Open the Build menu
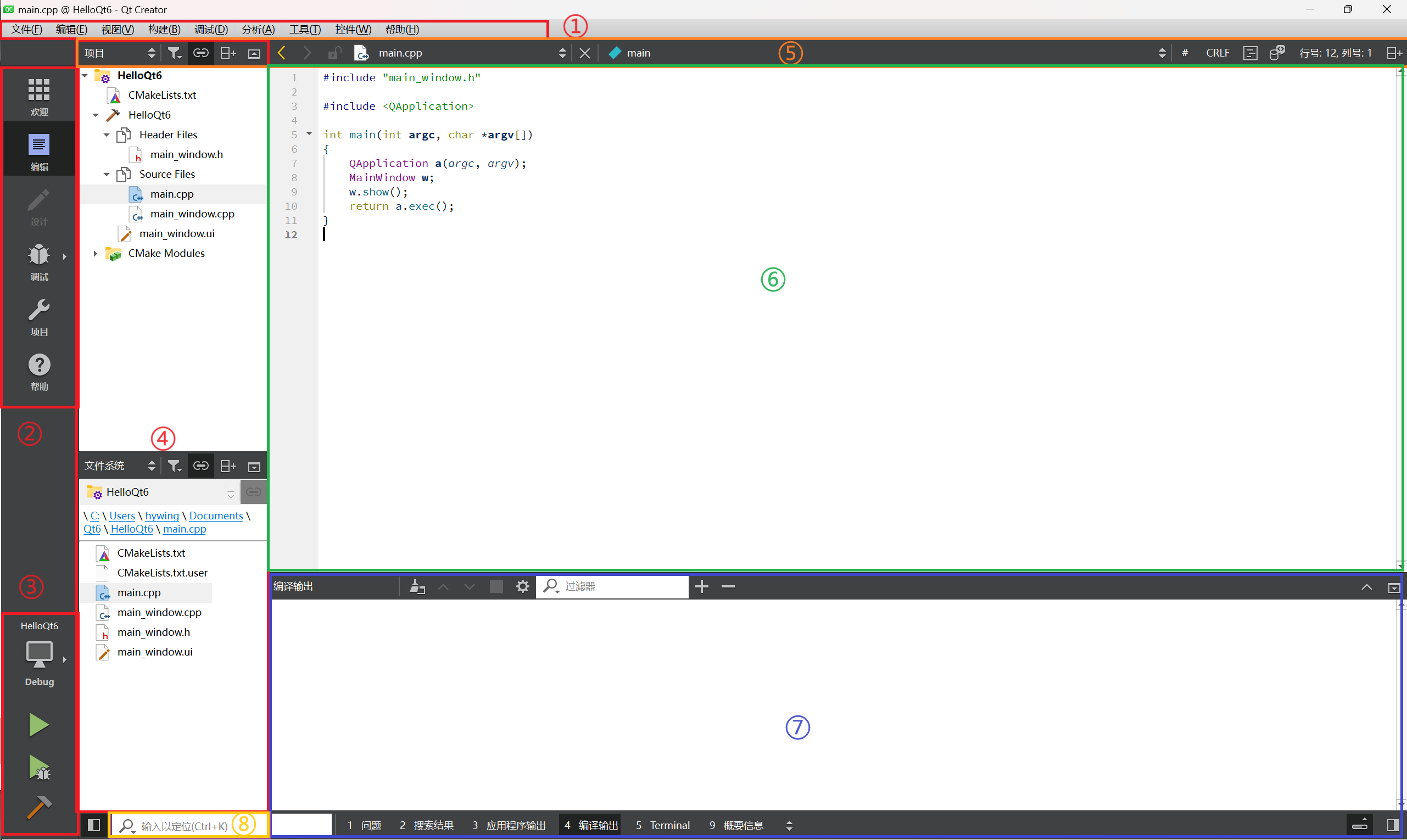Image resolution: width=1407 pixels, height=840 pixels. (164, 30)
